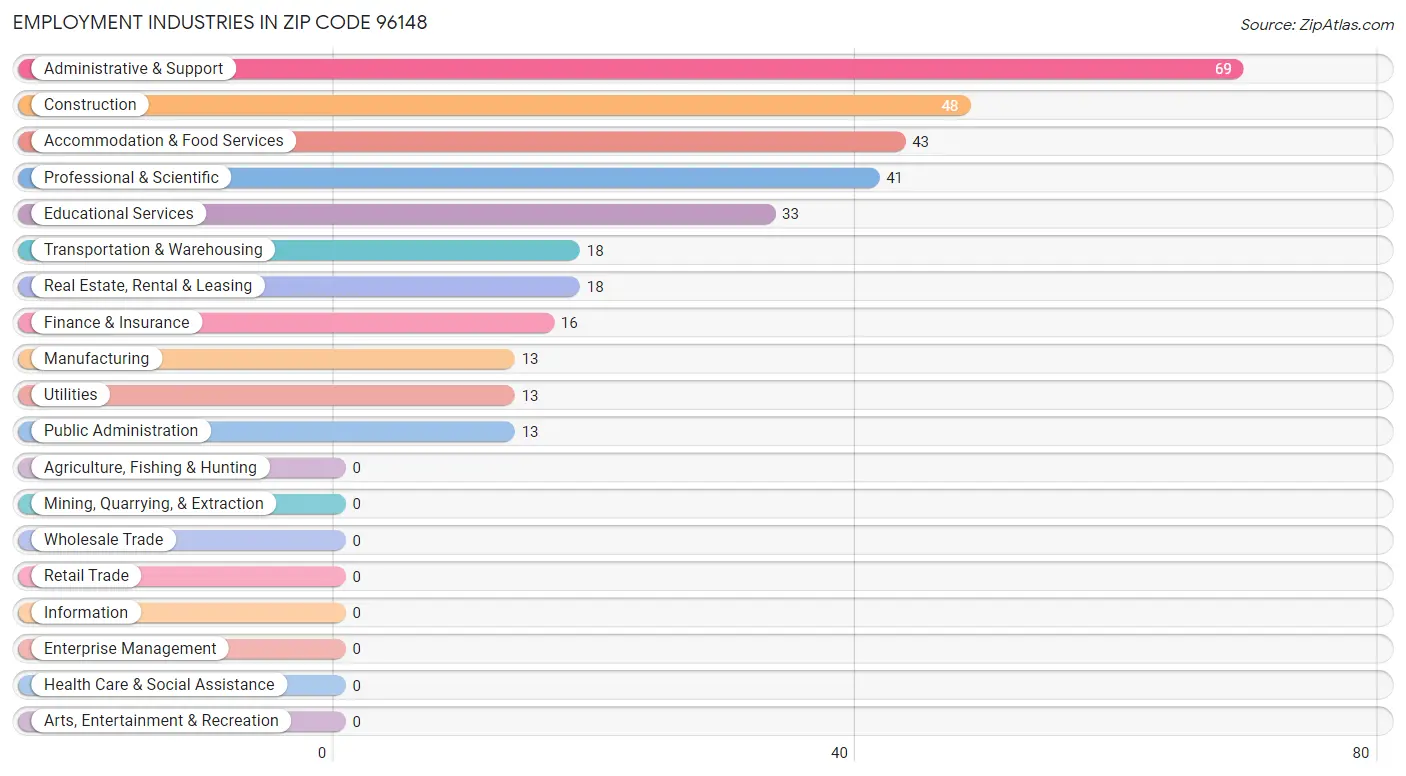Image resolution: width=1406 pixels, height=776 pixels.
Task: Click the 'Construction' bar label
Action: tap(90, 105)
